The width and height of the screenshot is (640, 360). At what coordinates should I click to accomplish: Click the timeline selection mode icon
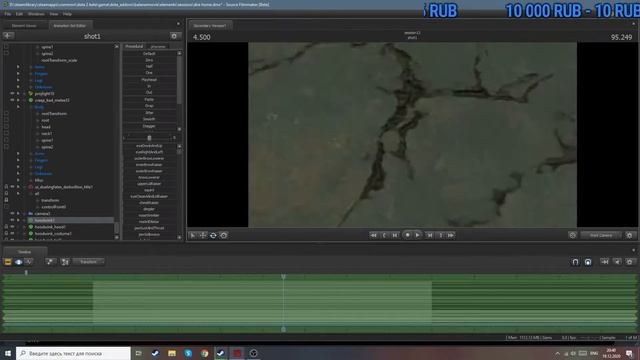point(65,262)
